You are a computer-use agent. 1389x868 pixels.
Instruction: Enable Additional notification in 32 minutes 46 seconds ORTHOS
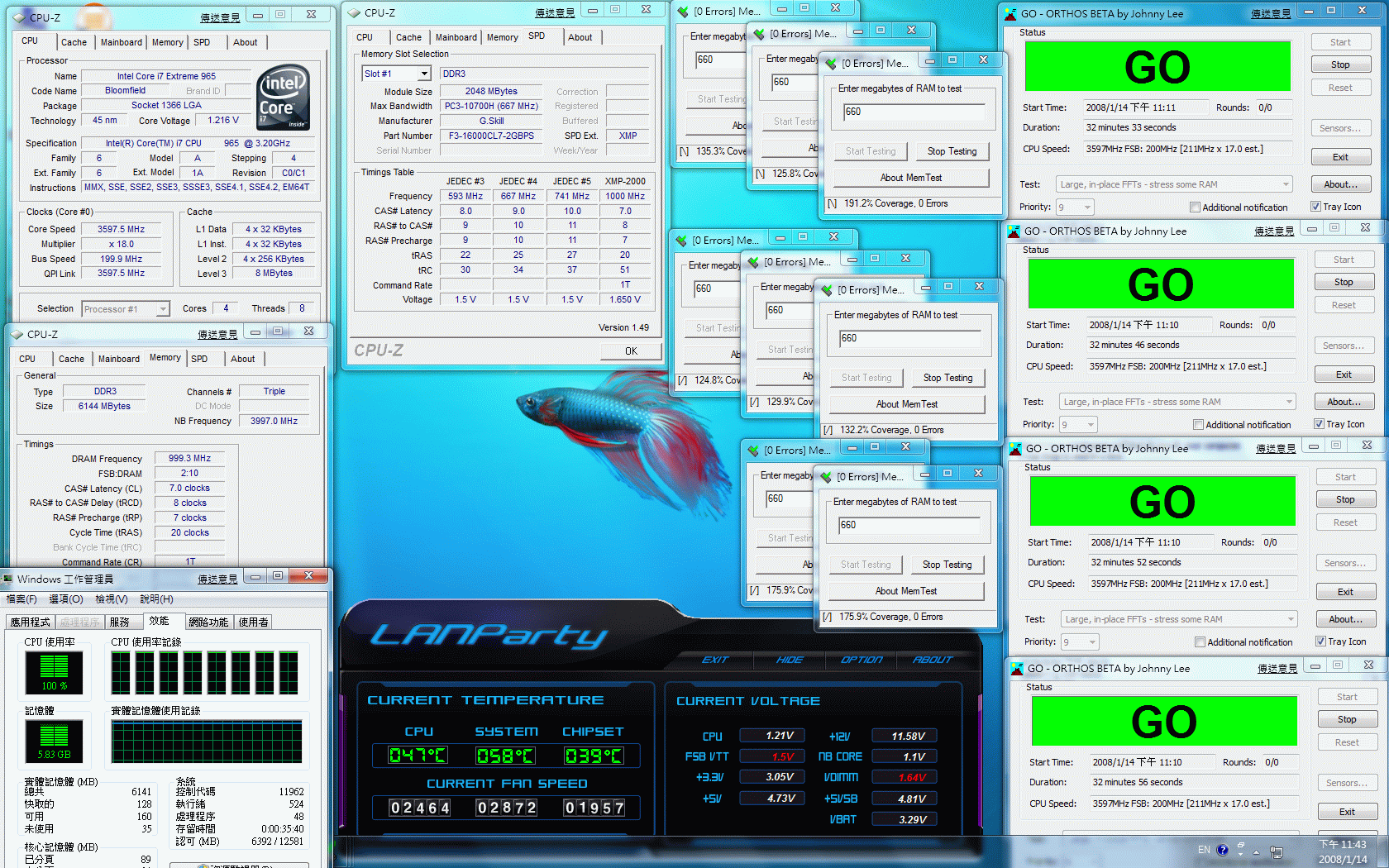click(x=1198, y=425)
